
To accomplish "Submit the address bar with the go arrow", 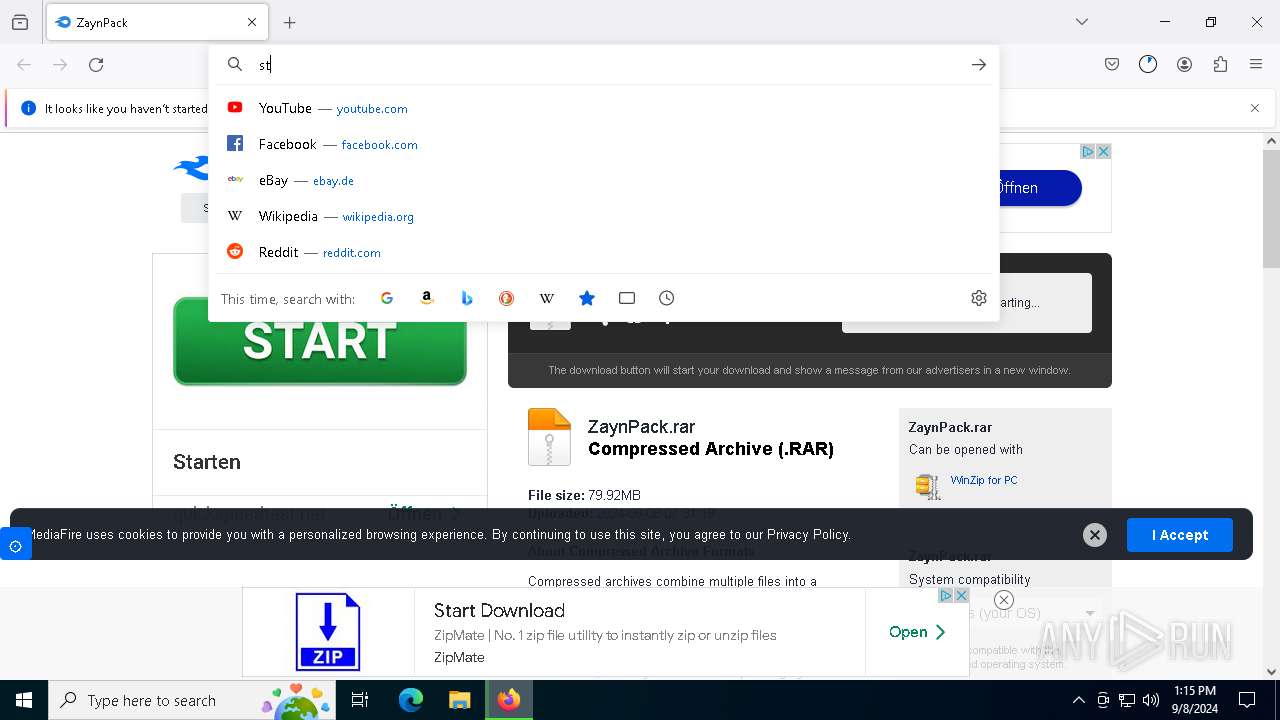I will 979,65.
